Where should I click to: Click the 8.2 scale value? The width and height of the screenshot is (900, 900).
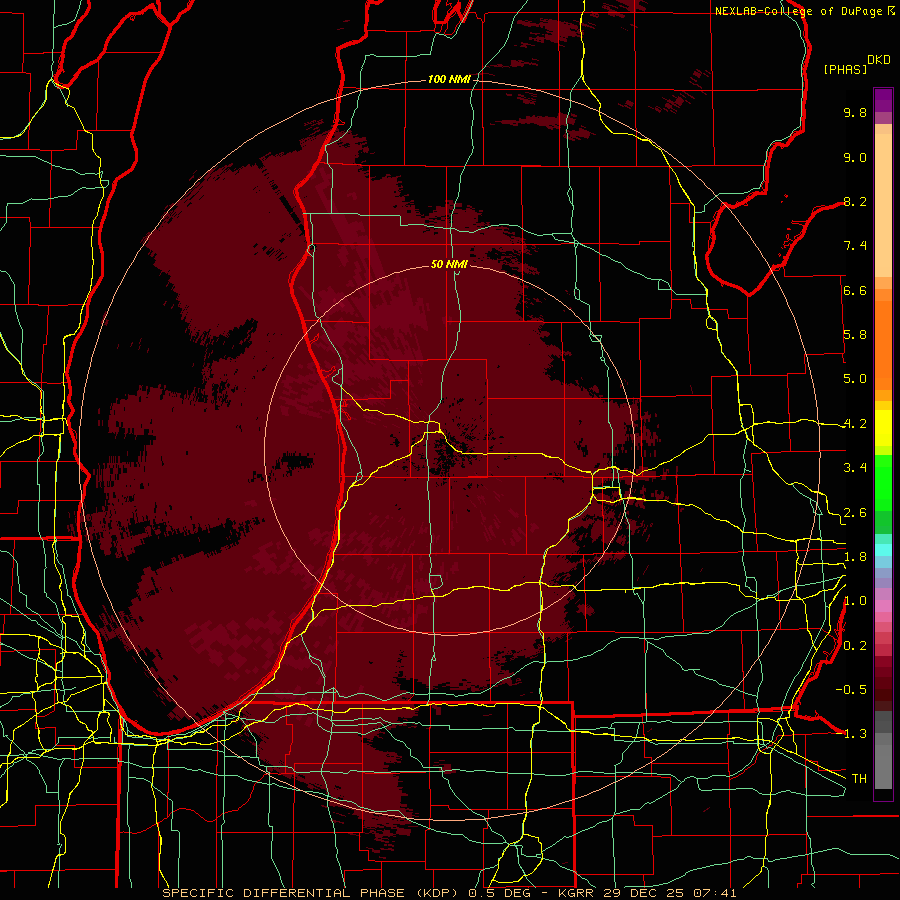[855, 201]
